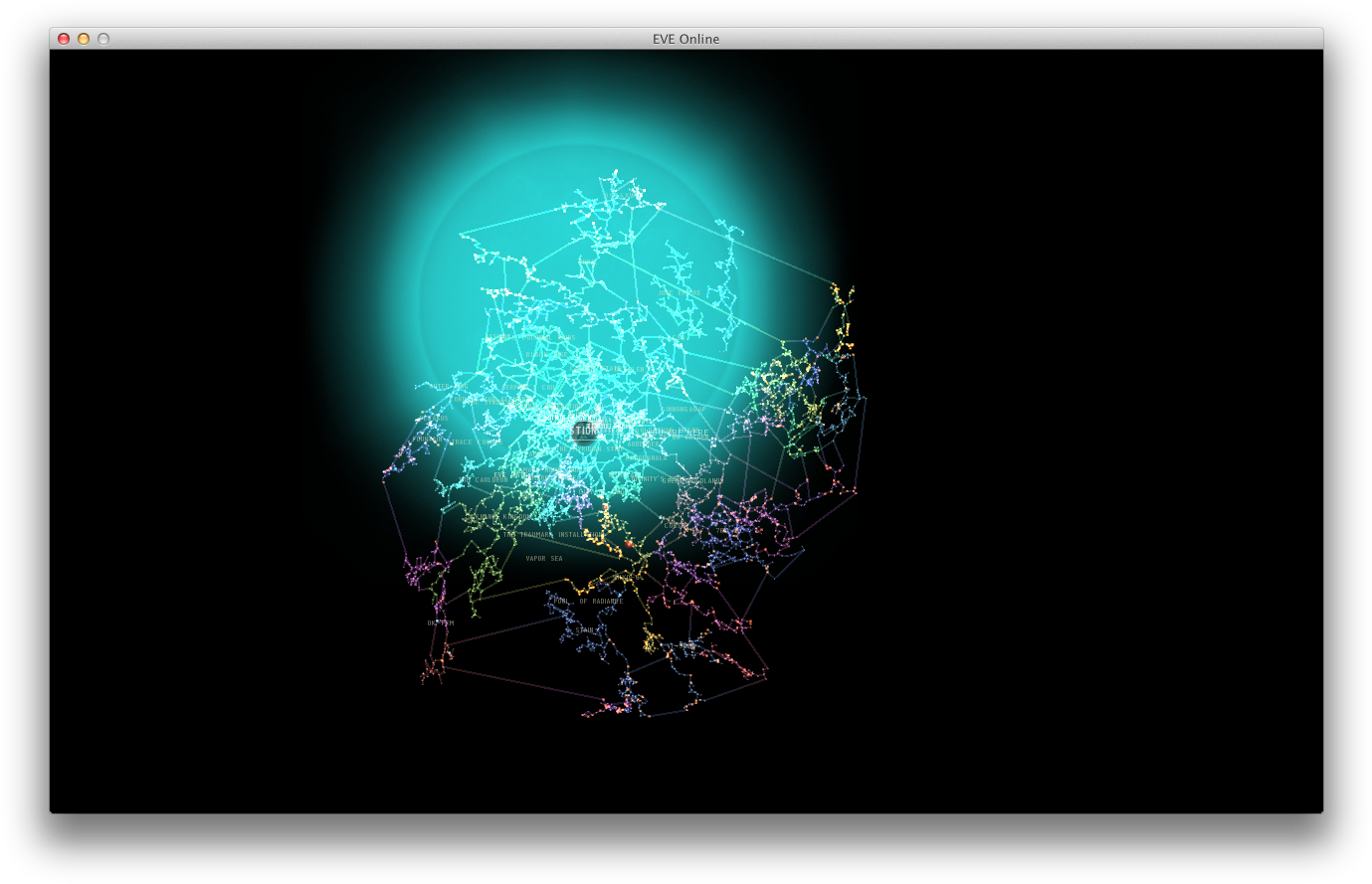1372x884 pixels.
Task: Select the Fountain region label
Action: click(426, 439)
